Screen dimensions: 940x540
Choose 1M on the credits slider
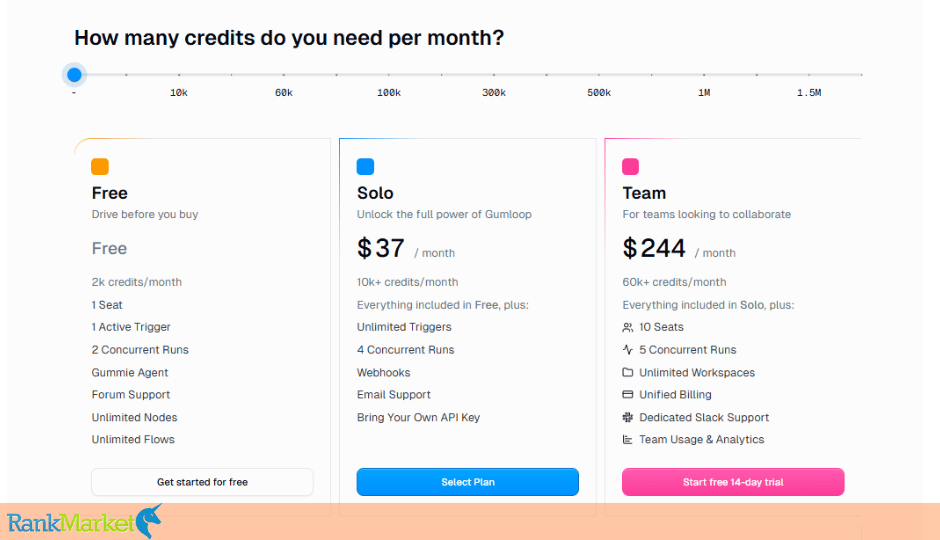coord(704,75)
